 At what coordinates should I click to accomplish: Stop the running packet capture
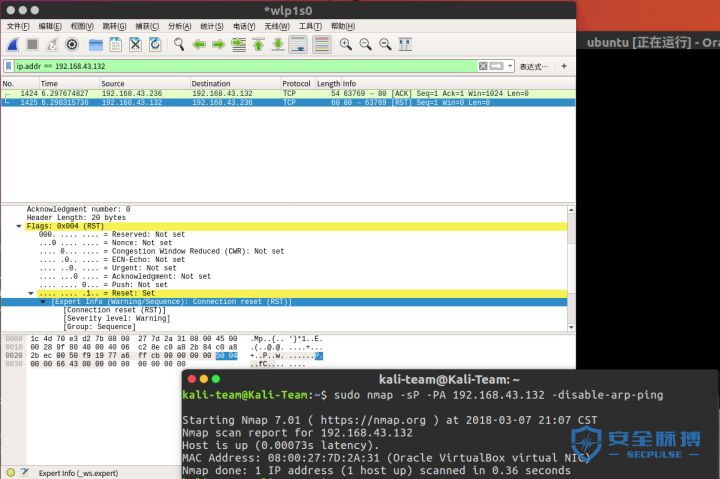[32, 45]
